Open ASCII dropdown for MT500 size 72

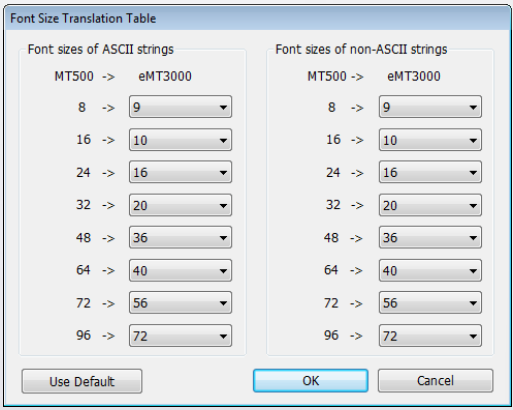[180, 303]
